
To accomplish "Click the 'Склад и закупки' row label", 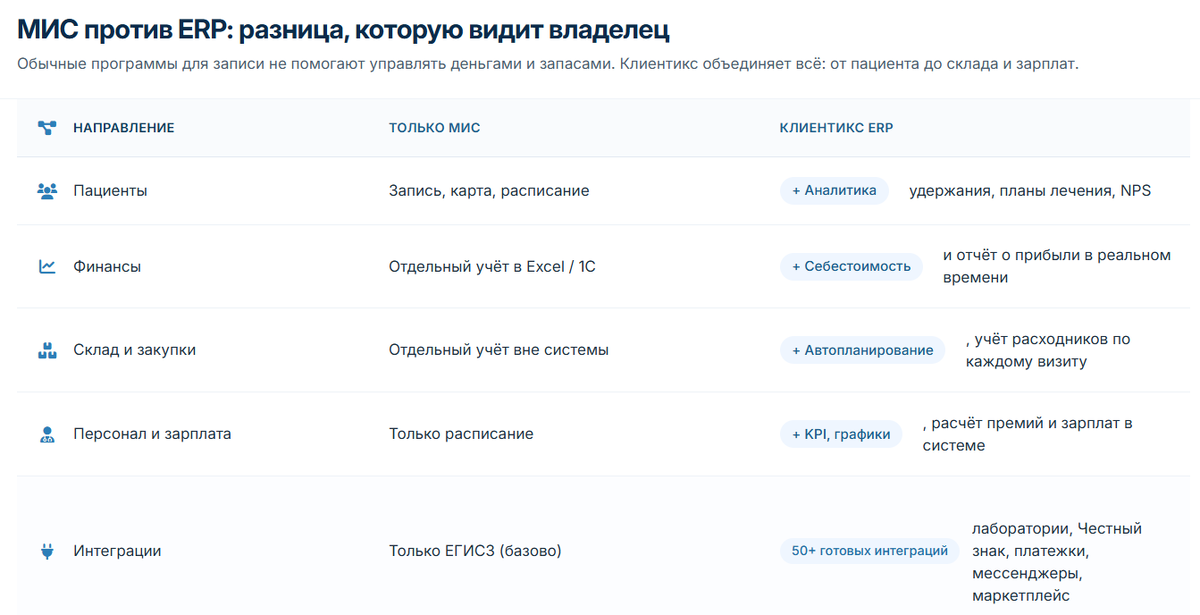I will coord(135,350).
